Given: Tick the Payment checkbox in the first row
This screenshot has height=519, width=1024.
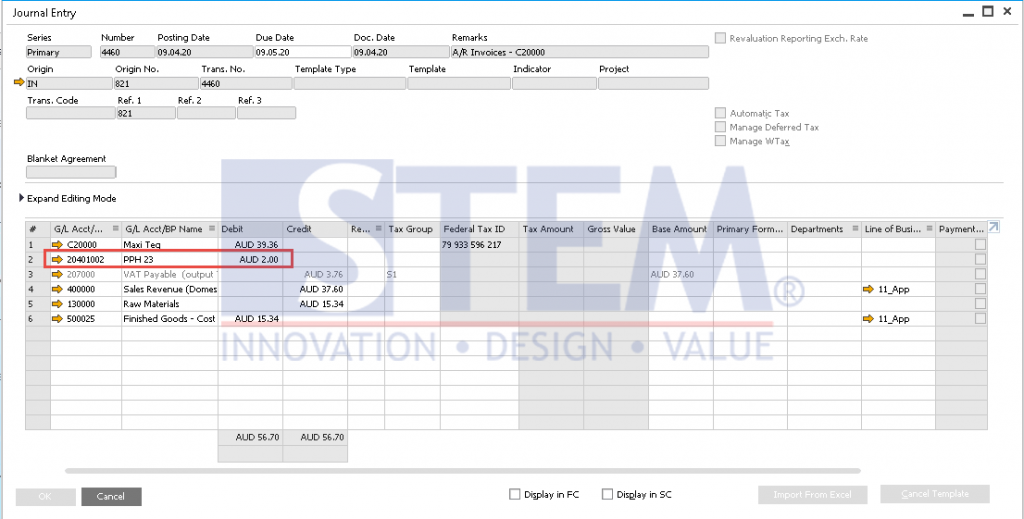Looking at the screenshot, I should tap(980, 245).
